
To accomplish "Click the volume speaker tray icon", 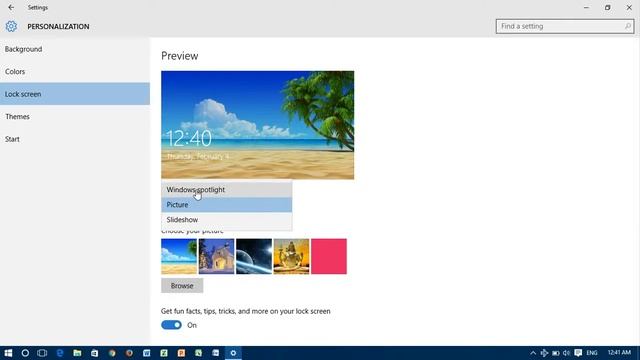I will pos(566,353).
